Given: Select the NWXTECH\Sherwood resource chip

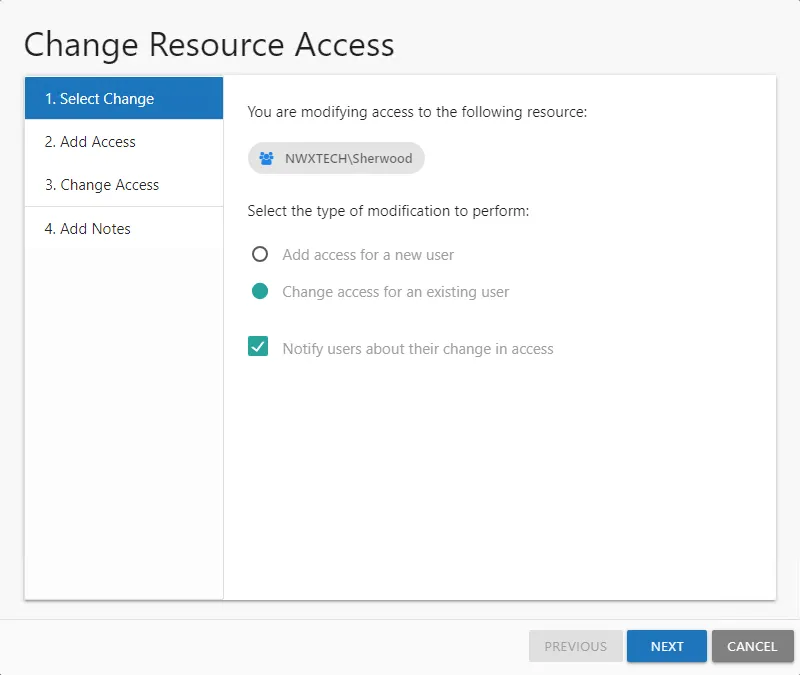Looking at the screenshot, I should 336,158.
